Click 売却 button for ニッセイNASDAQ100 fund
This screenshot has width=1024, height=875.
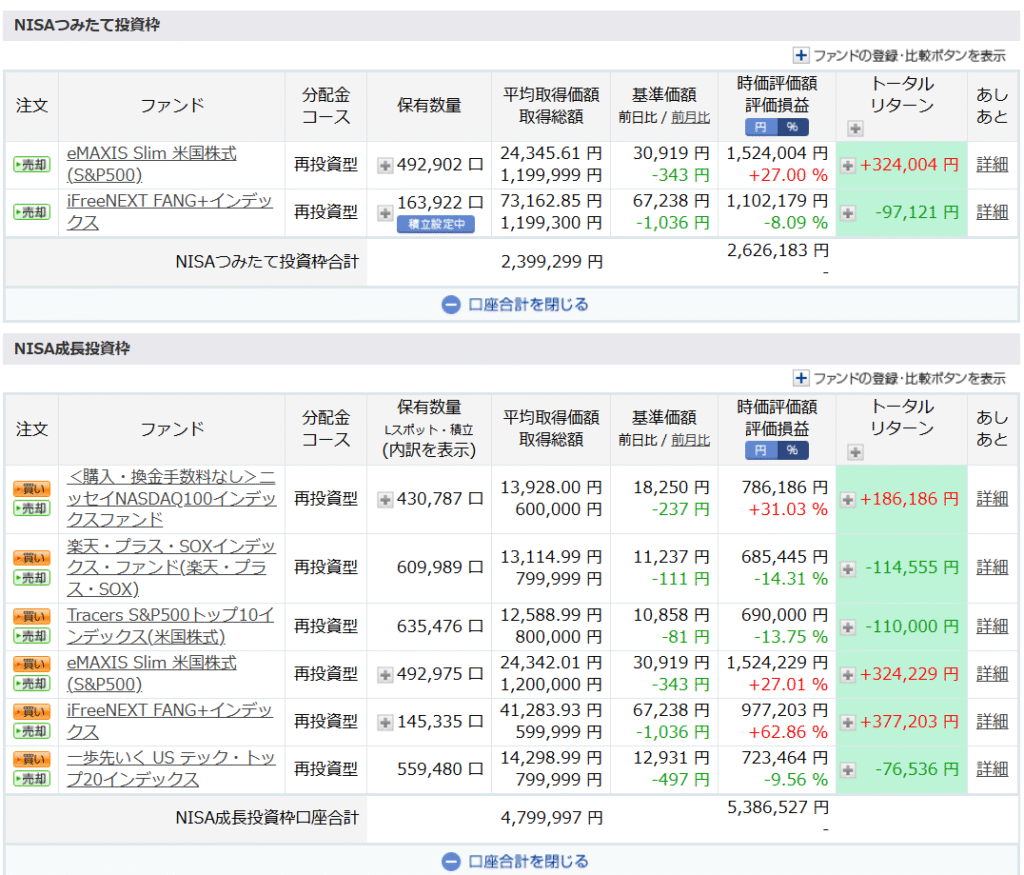coord(31,508)
